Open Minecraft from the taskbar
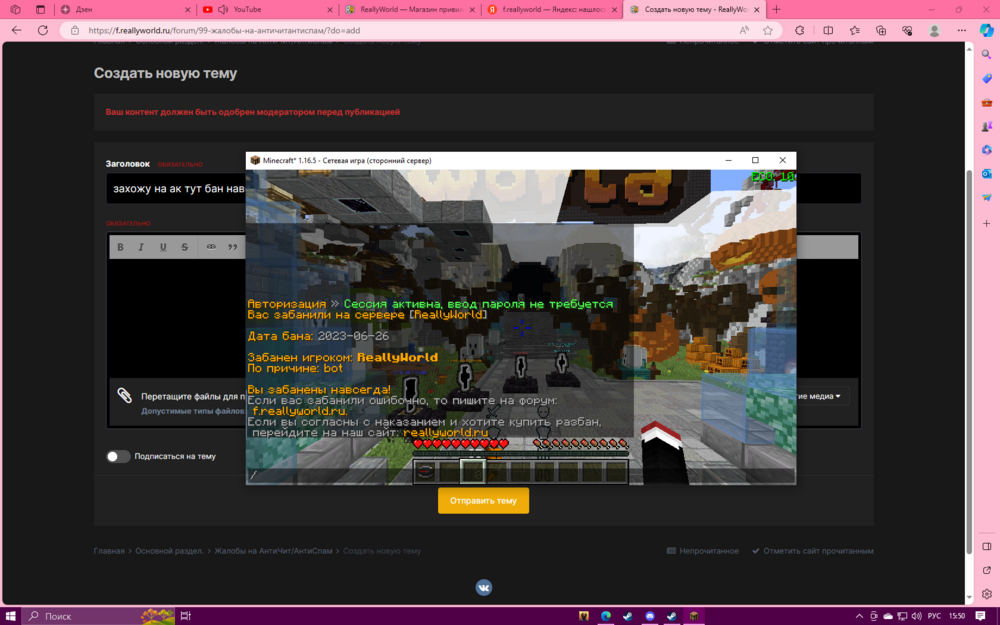The width and height of the screenshot is (1000, 625). click(x=693, y=616)
